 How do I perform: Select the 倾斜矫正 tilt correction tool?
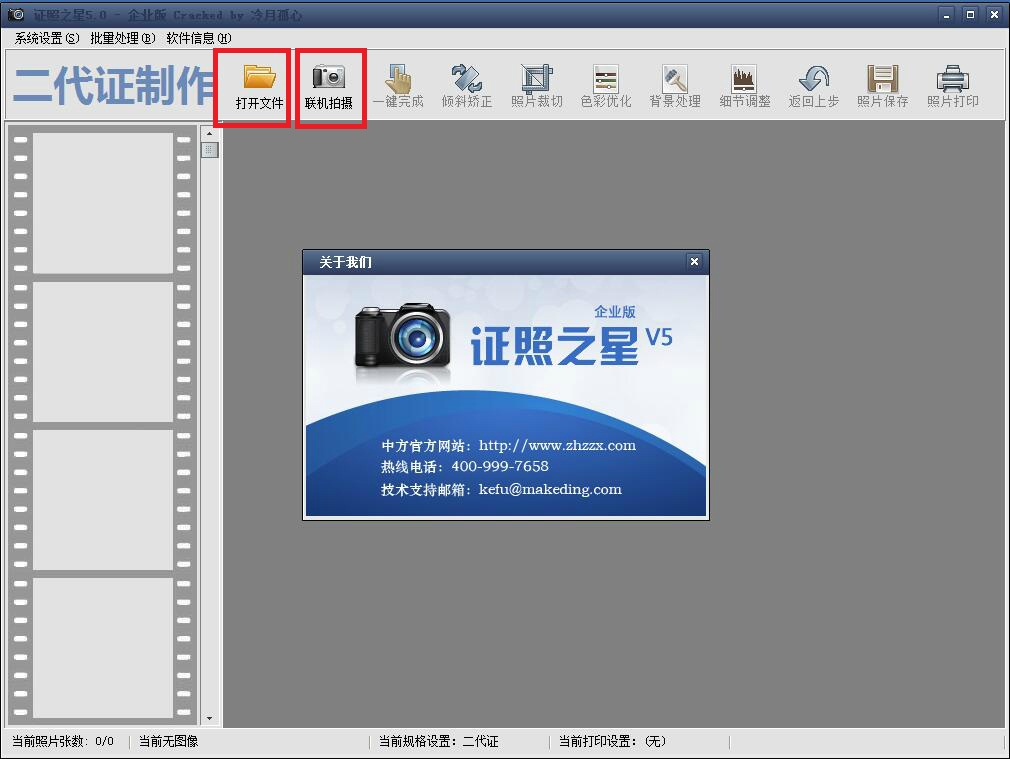point(467,85)
